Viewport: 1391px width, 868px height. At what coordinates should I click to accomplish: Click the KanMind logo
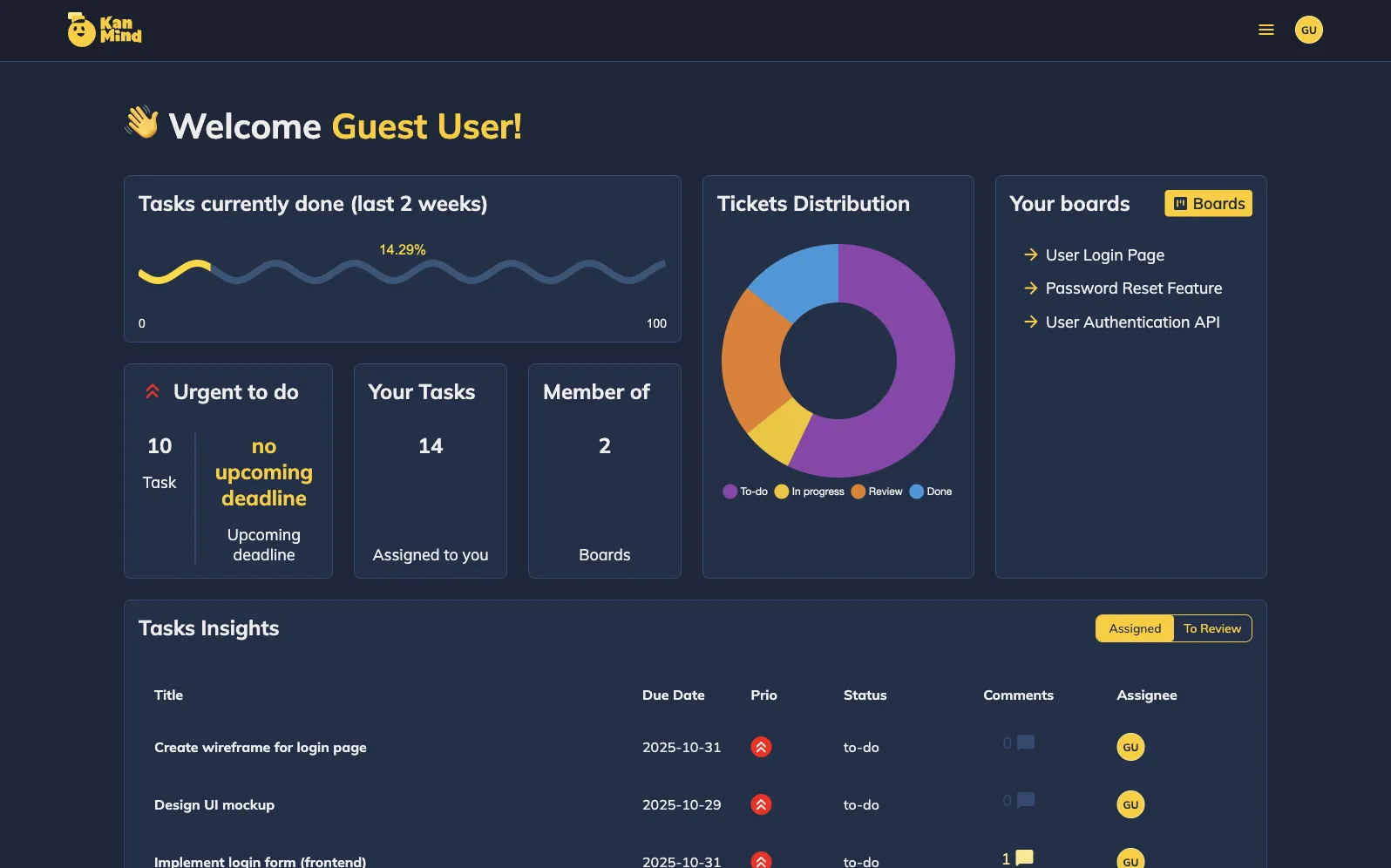coord(105,30)
